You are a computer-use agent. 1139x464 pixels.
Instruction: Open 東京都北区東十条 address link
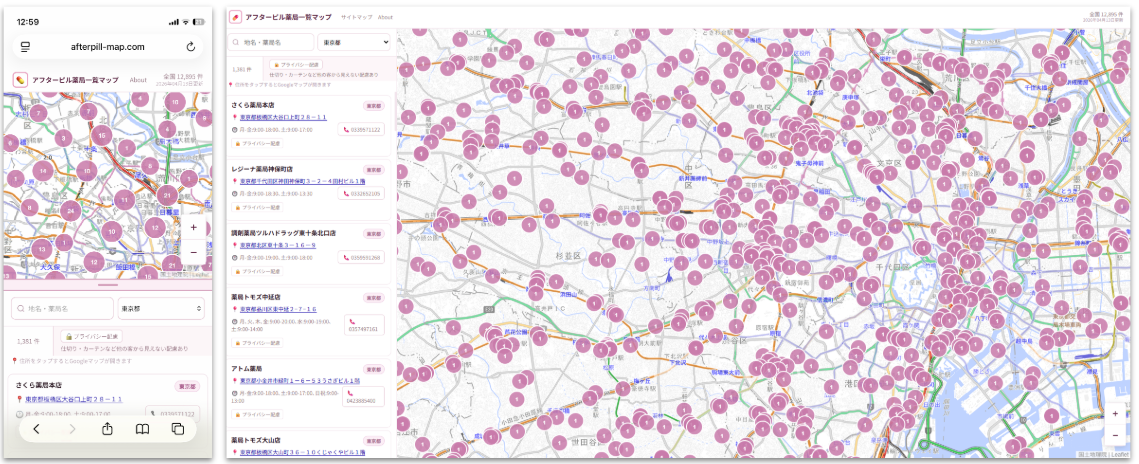[277, 245]
